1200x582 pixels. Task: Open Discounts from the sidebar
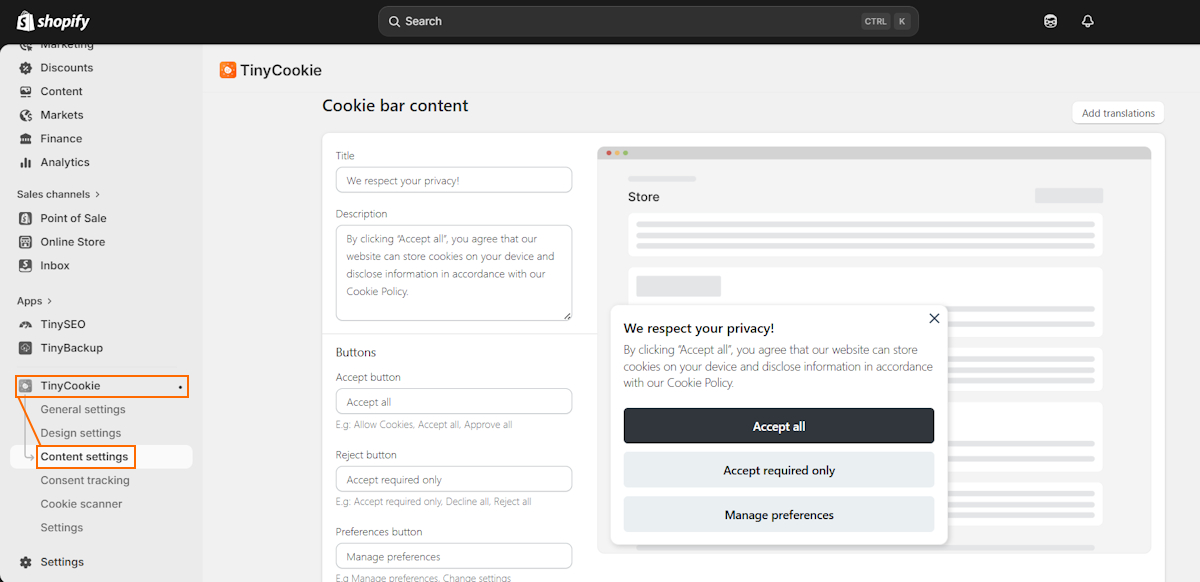(68, 67)
